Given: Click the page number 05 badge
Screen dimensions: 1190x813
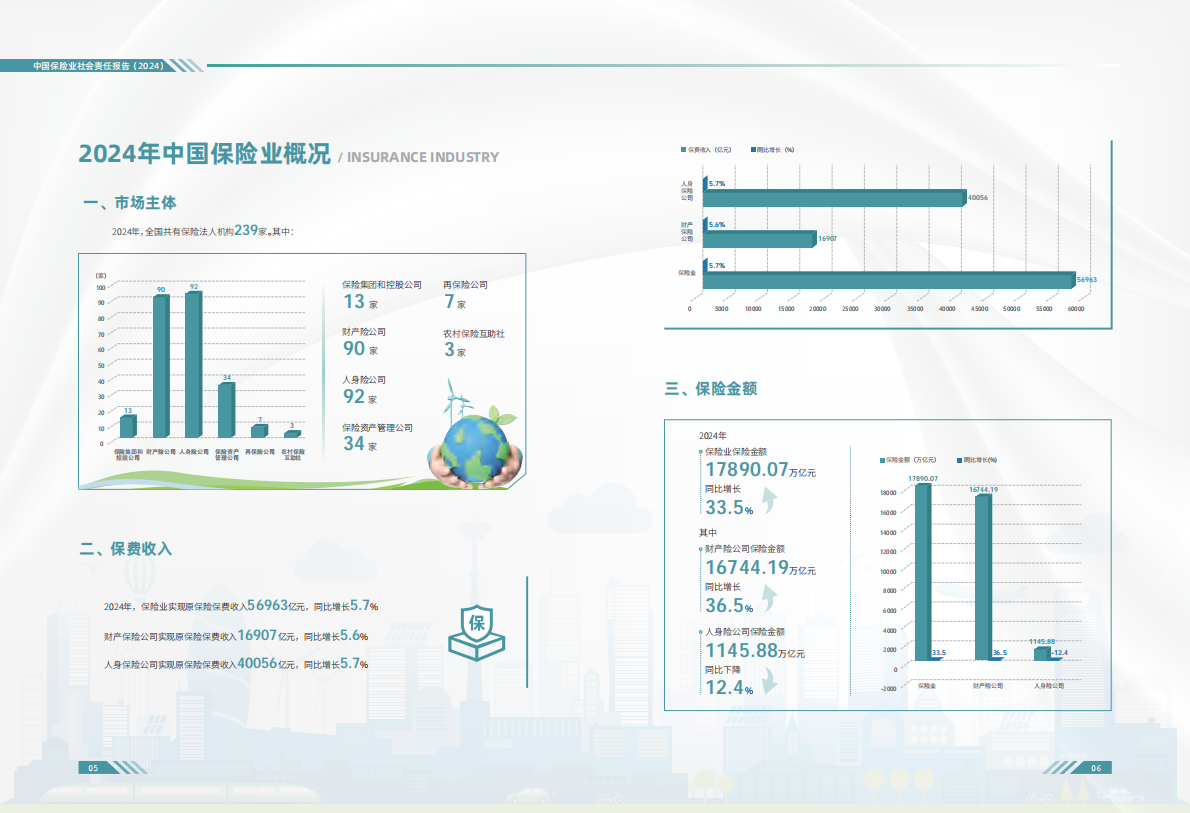Looking at the screenshot, I should [93, 768].
